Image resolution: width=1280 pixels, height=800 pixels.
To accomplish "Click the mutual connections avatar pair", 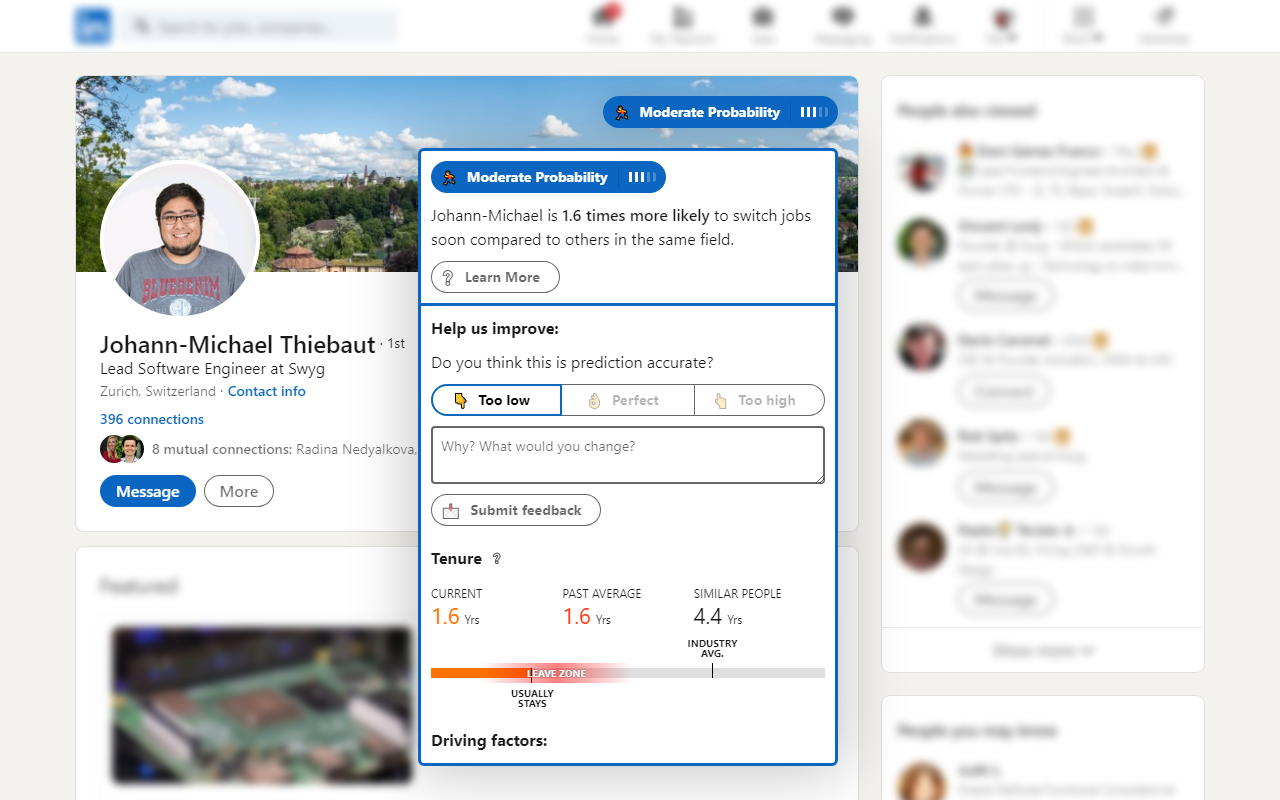I will click(122, 449).
